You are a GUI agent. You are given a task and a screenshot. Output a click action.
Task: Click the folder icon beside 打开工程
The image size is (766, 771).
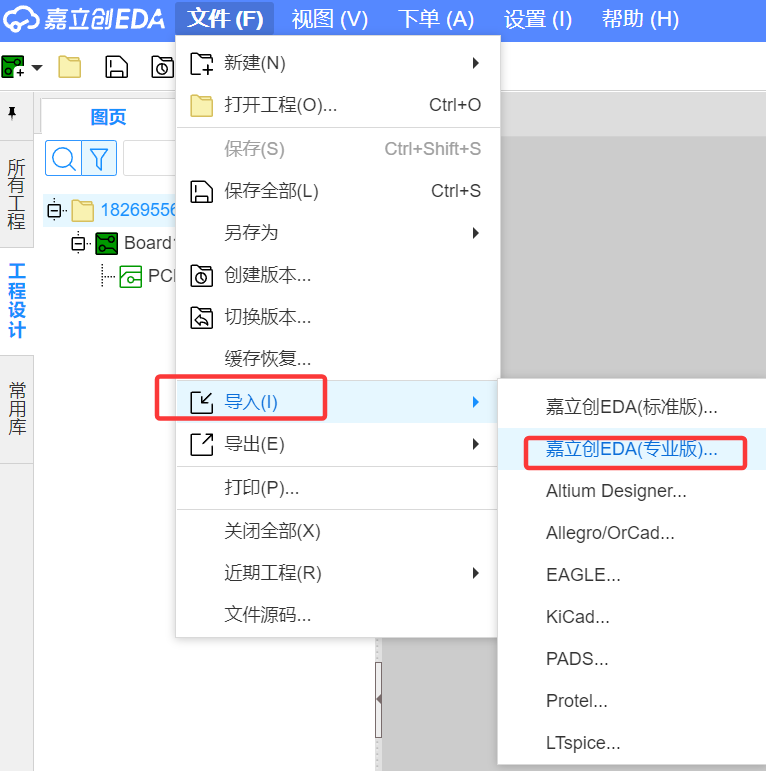[x=201, y=105]
